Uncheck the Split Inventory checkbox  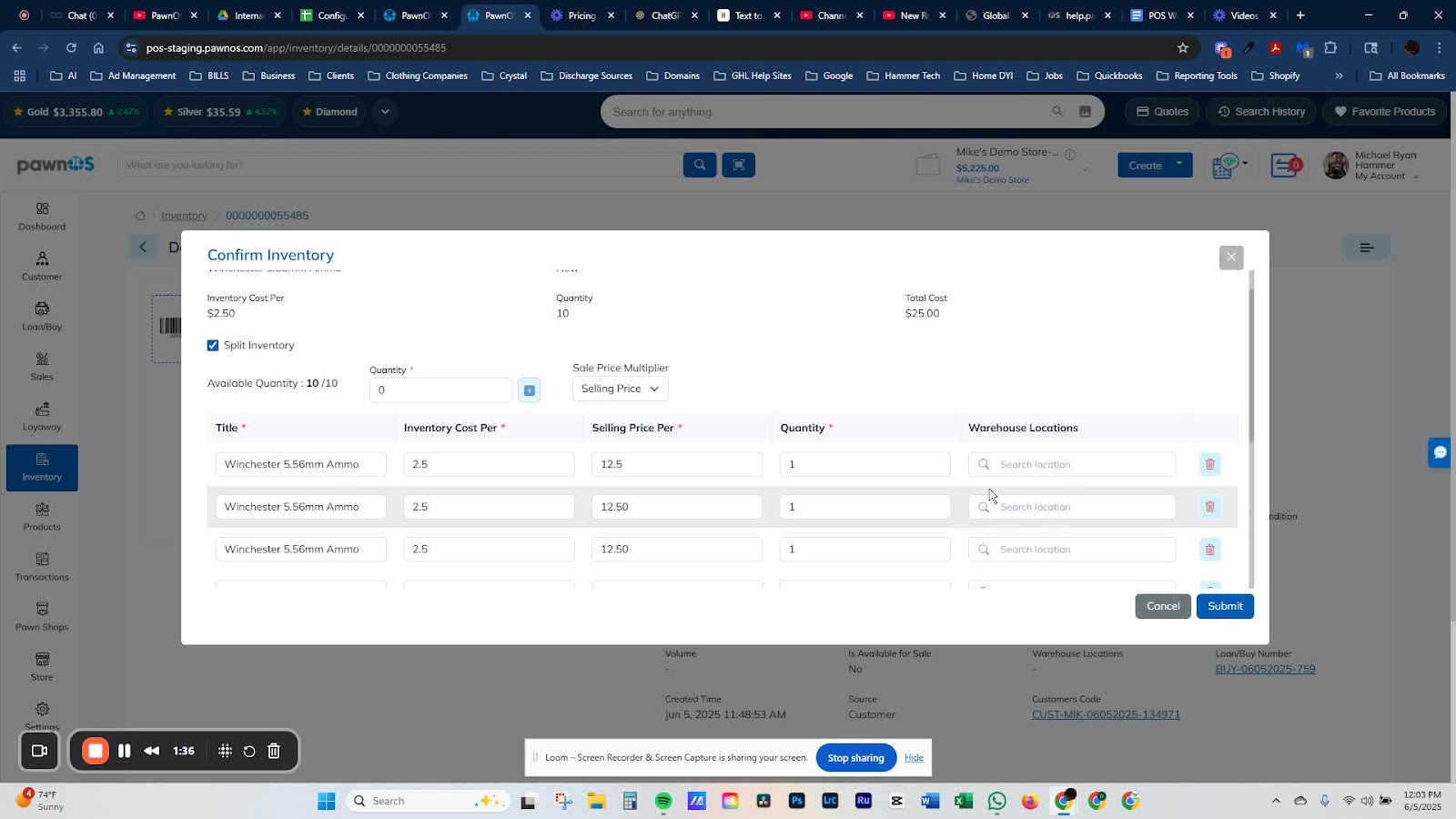click(x=213, y=346)
